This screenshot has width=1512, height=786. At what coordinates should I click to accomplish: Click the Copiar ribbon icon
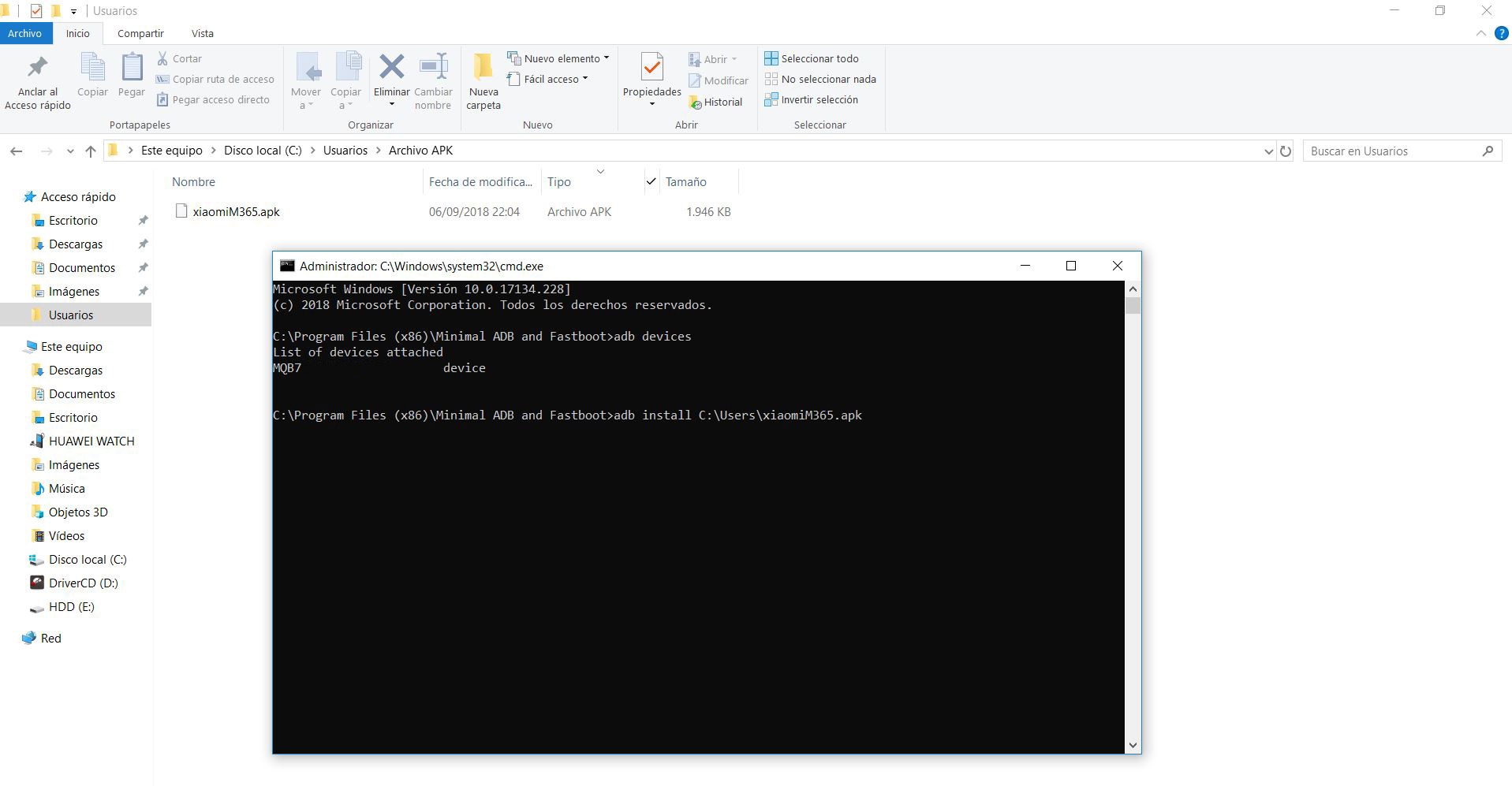[x=92, y=68]
